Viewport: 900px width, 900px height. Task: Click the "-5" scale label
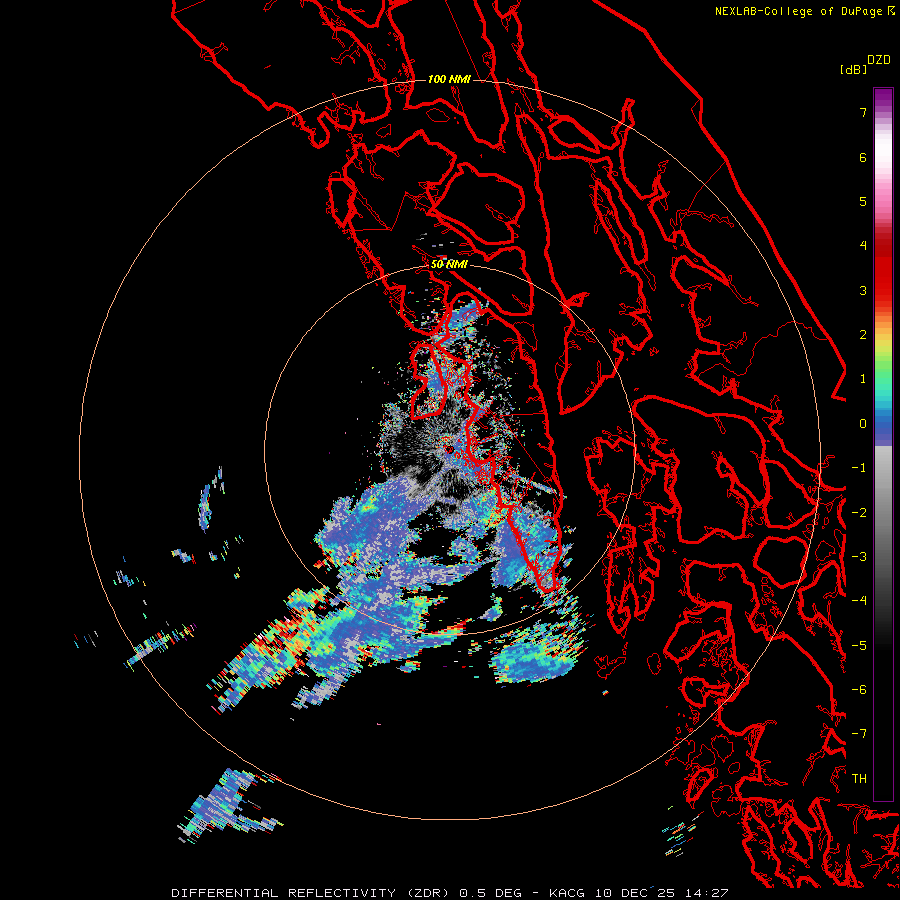pyautogui.click(x=859, y=646)
